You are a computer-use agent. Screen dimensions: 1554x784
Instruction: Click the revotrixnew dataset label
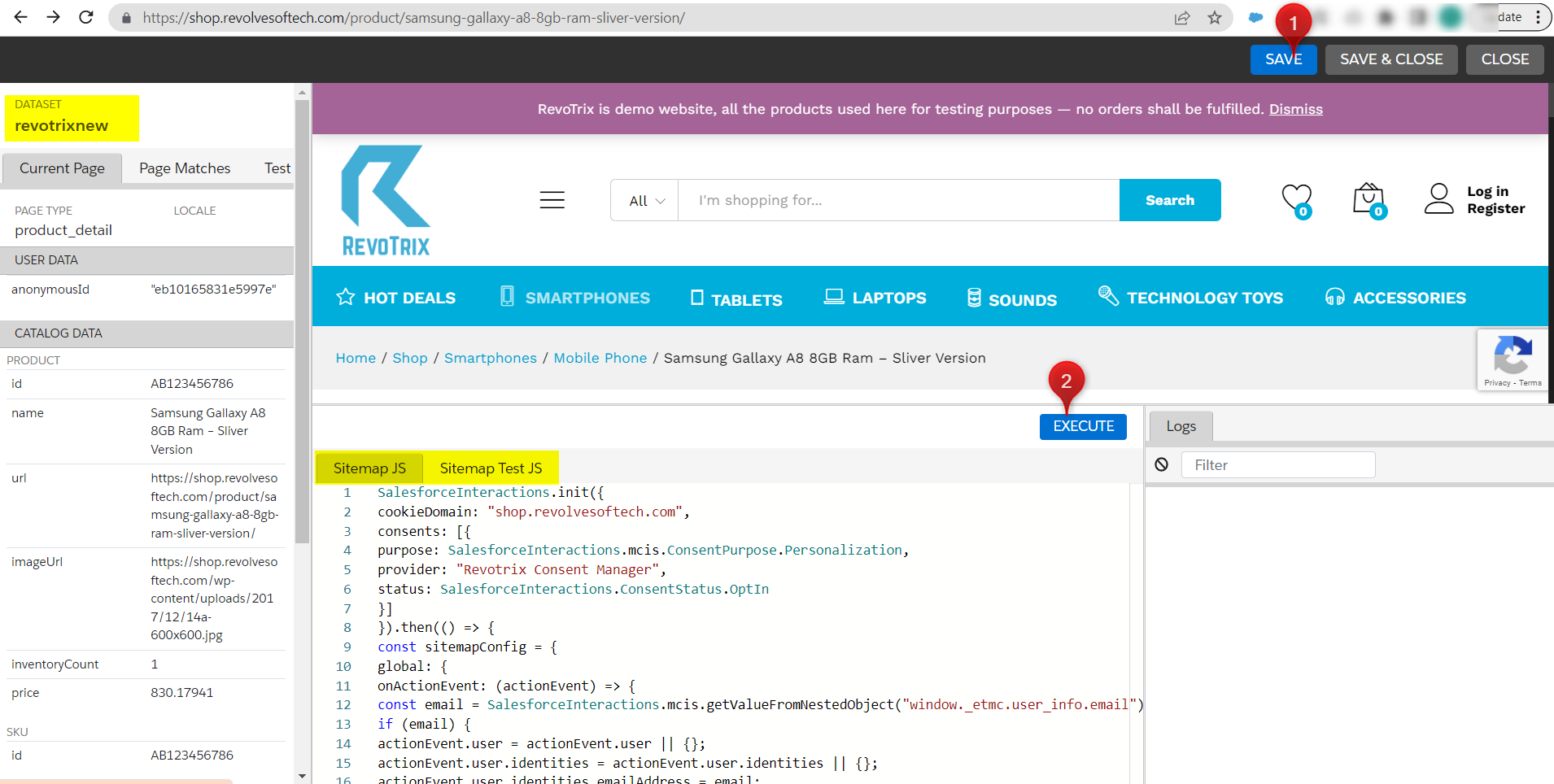click(62, 125)
